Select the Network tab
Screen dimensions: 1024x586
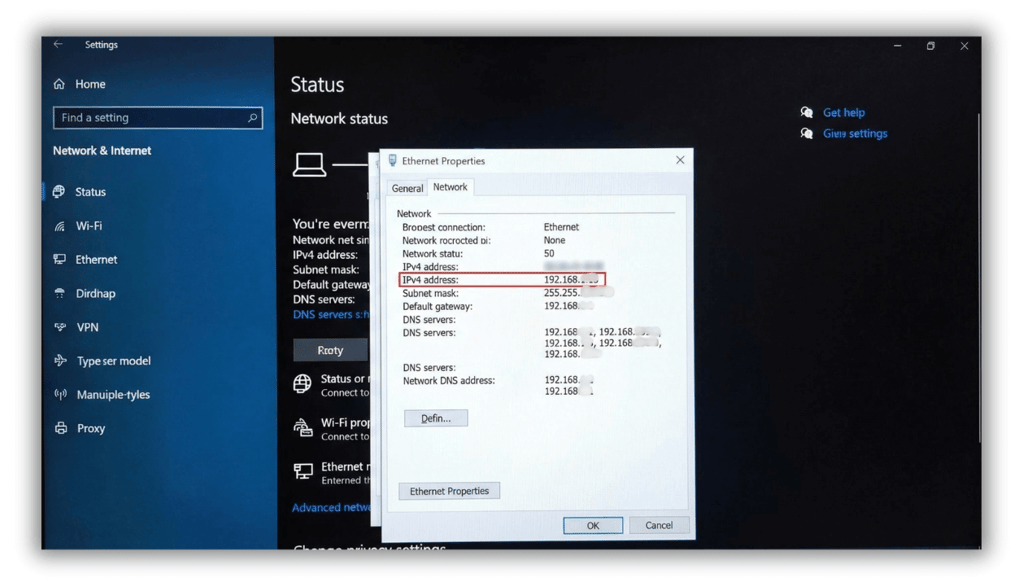click(x=450, y=187)
